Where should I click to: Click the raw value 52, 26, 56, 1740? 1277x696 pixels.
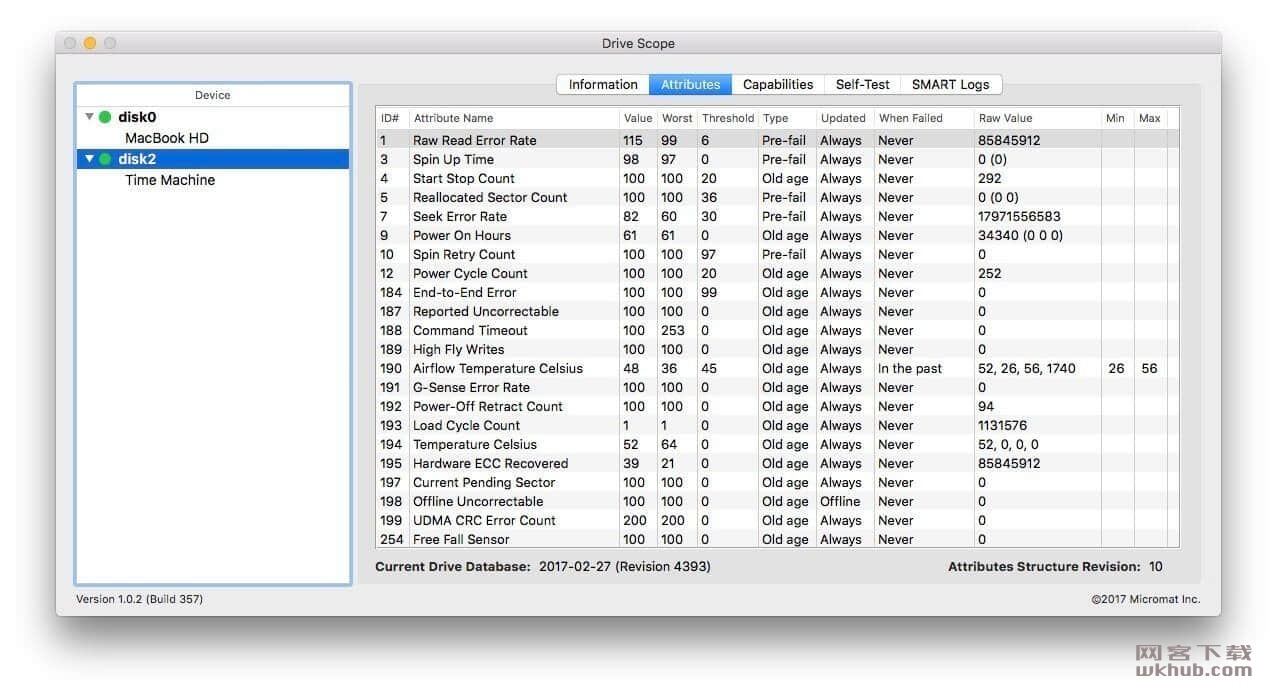(1027, 368)
